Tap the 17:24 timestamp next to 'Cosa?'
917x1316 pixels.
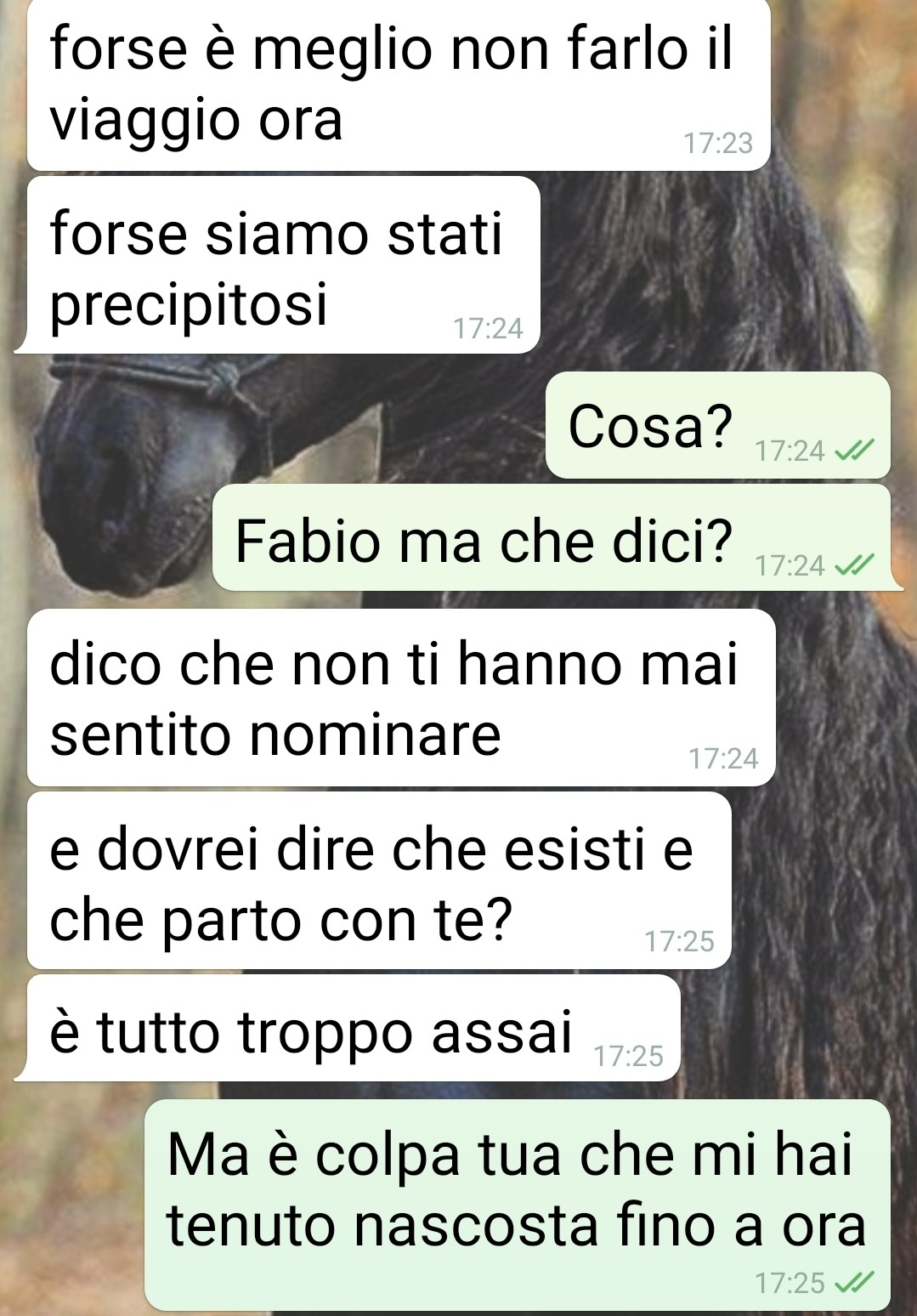tap(790, 451)
